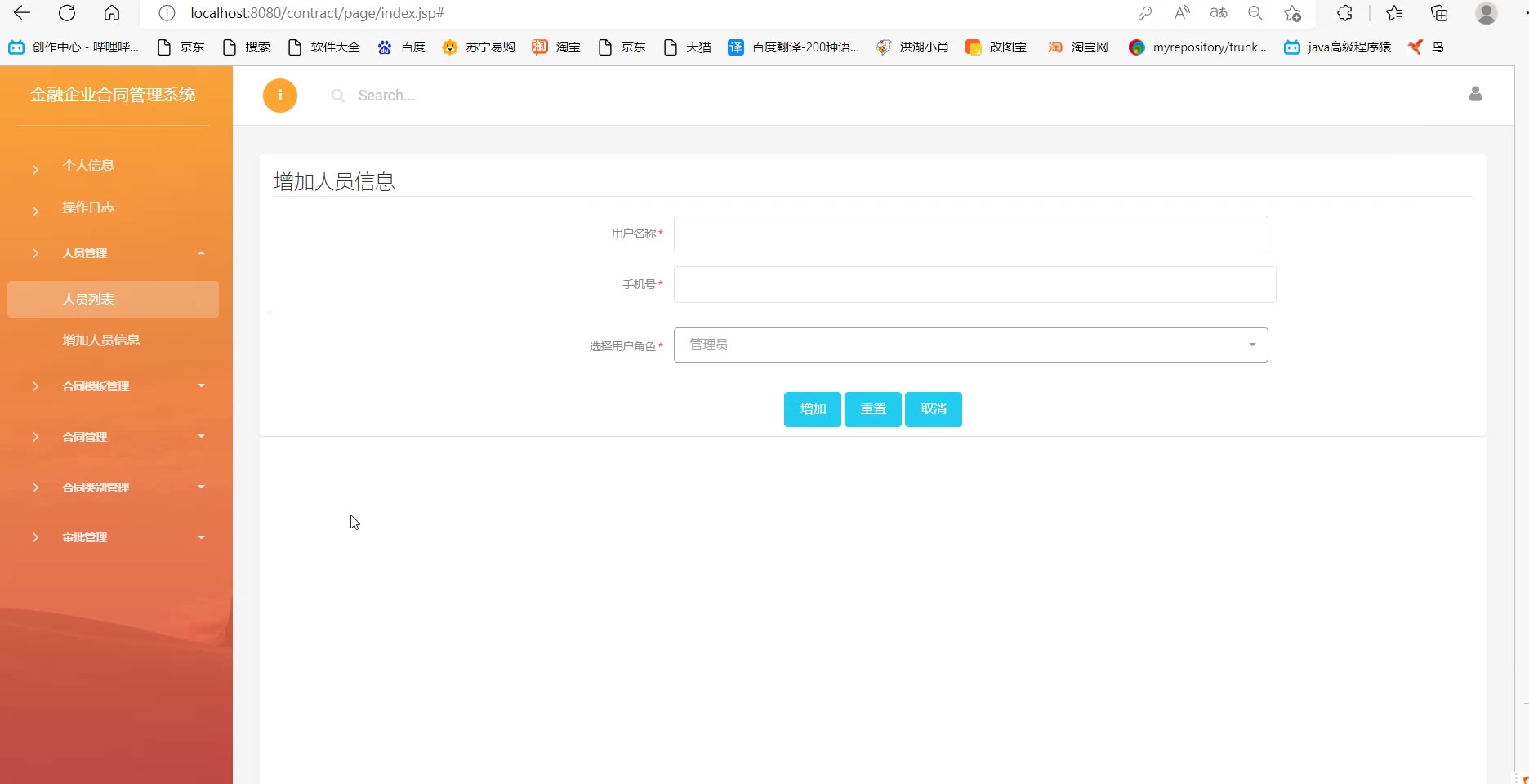The height and width of the screenshot is (784, 1529).
Task: Open 软件大全 bookmark
Action: pyautogui.click(x=324, y=47)
